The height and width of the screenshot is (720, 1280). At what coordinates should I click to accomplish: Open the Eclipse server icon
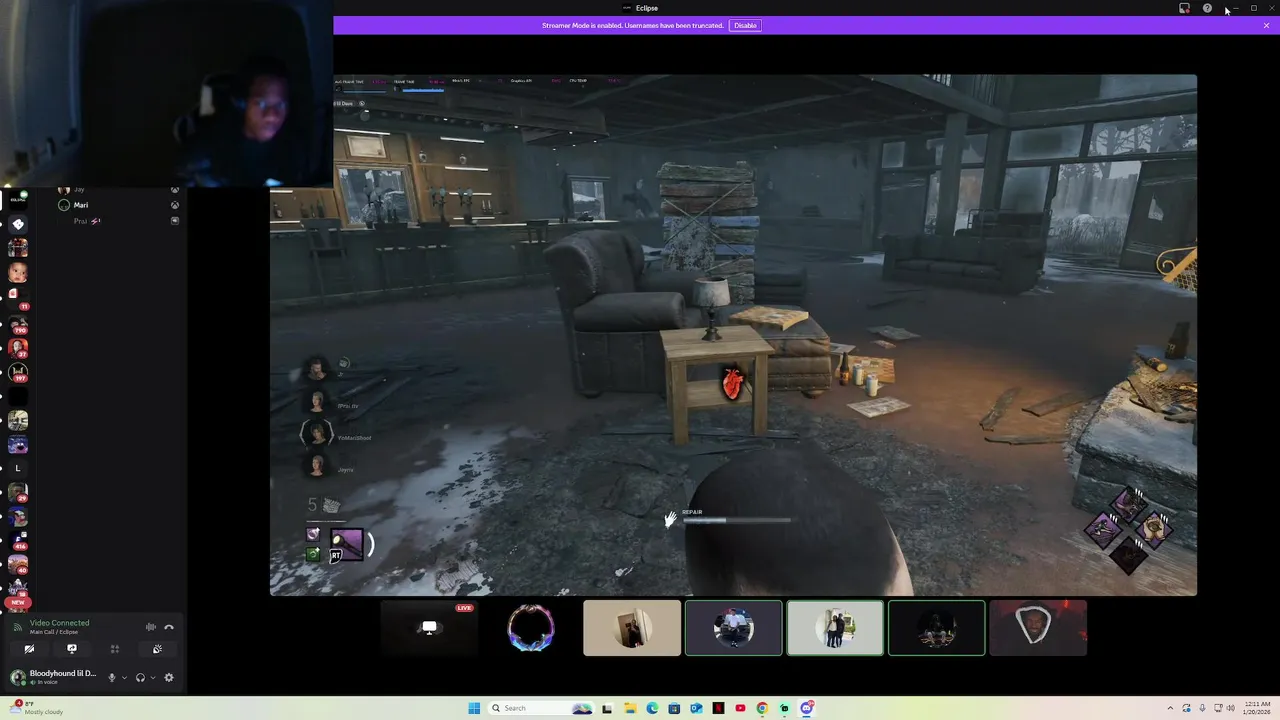coord(18,198)
